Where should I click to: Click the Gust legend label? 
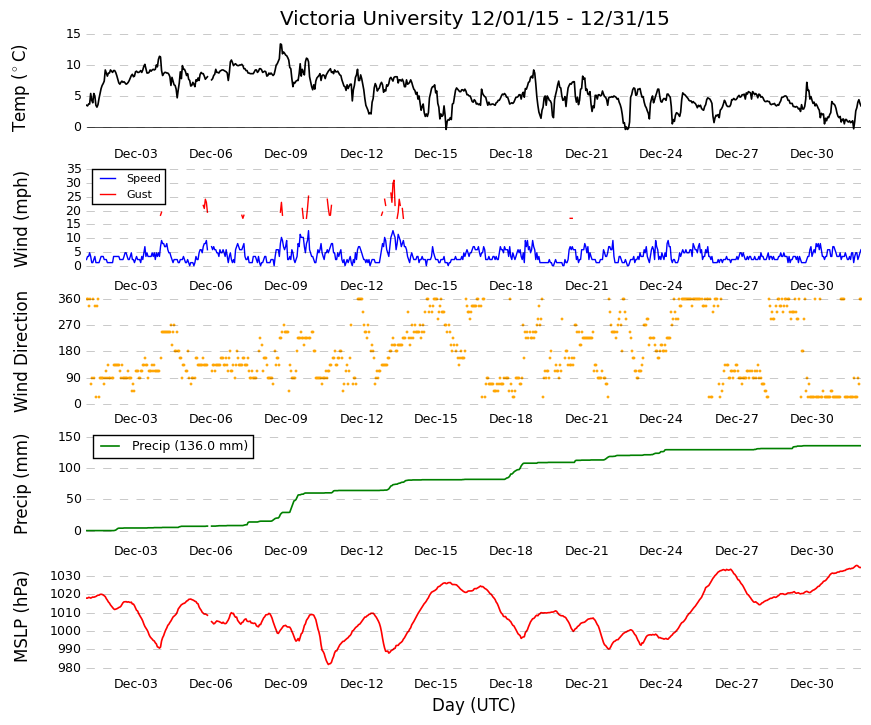click(139, 194)
